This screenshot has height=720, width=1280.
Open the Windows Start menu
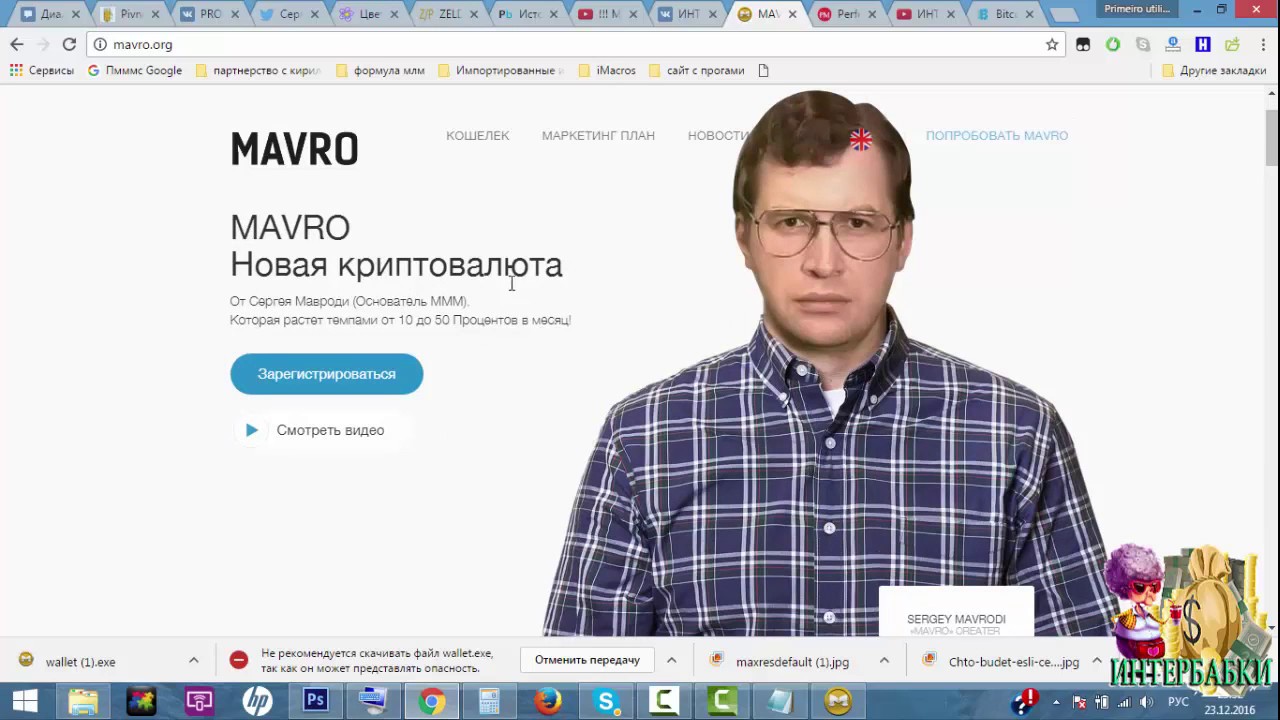(x=24, y=702)
